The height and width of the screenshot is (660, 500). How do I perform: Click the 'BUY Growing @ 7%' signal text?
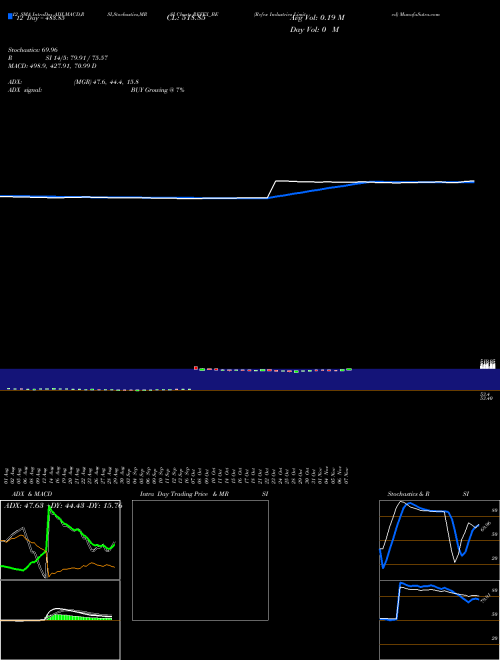click(x=157, y=90)
